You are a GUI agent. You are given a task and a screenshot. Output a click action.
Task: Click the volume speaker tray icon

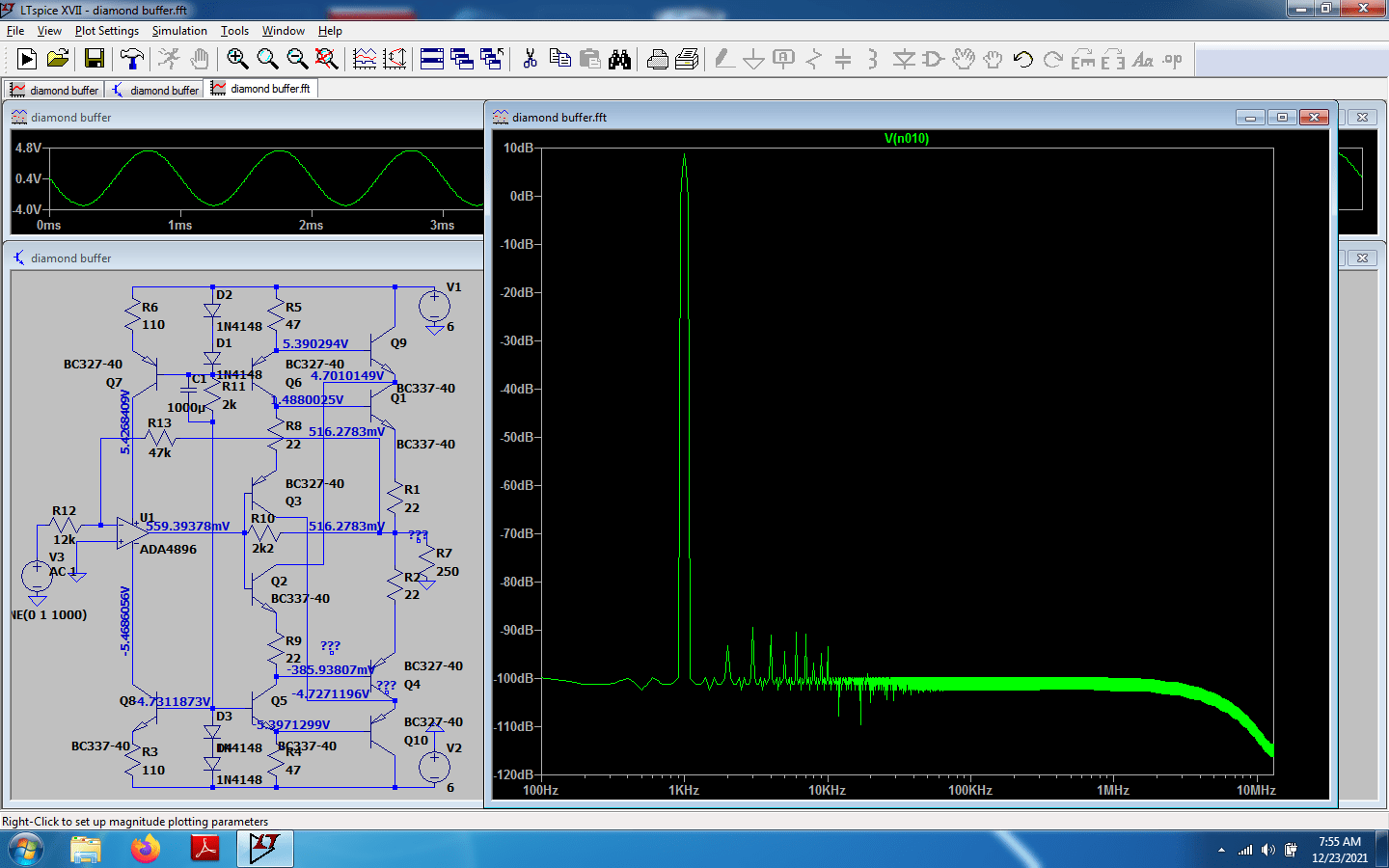tap(1267, 850)
